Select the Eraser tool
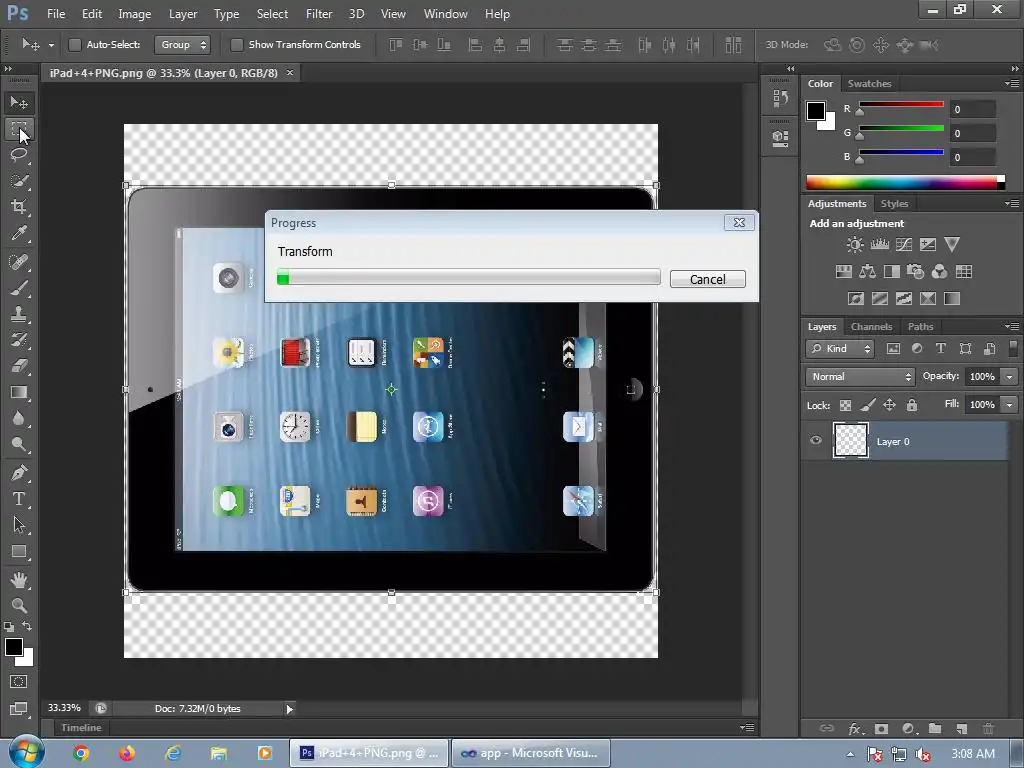This screenshot has height=768, width=1024. [19, 366]
